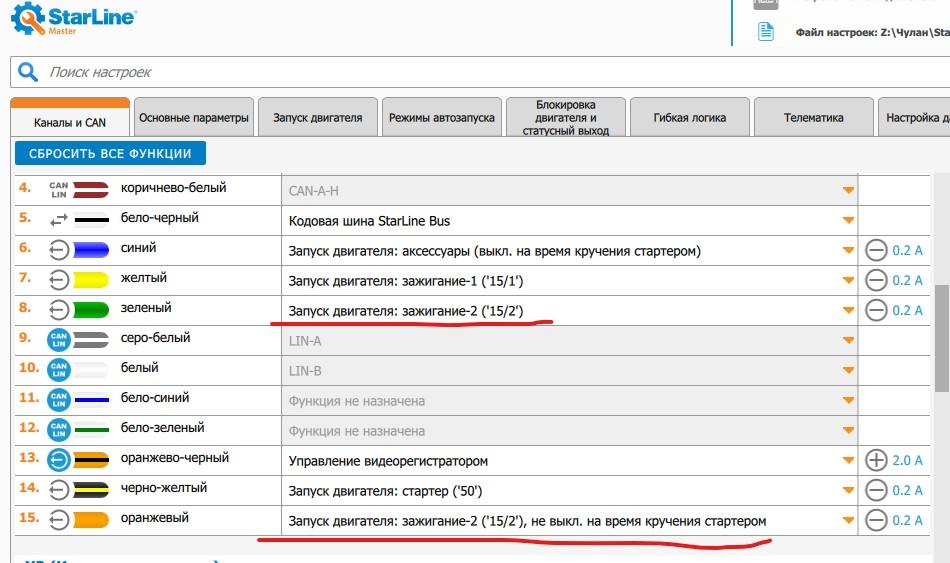The height and width of the screenshot is (563, 950).
Task: Toggle the minus polarity on blue wire row
Action: [875, 250]
